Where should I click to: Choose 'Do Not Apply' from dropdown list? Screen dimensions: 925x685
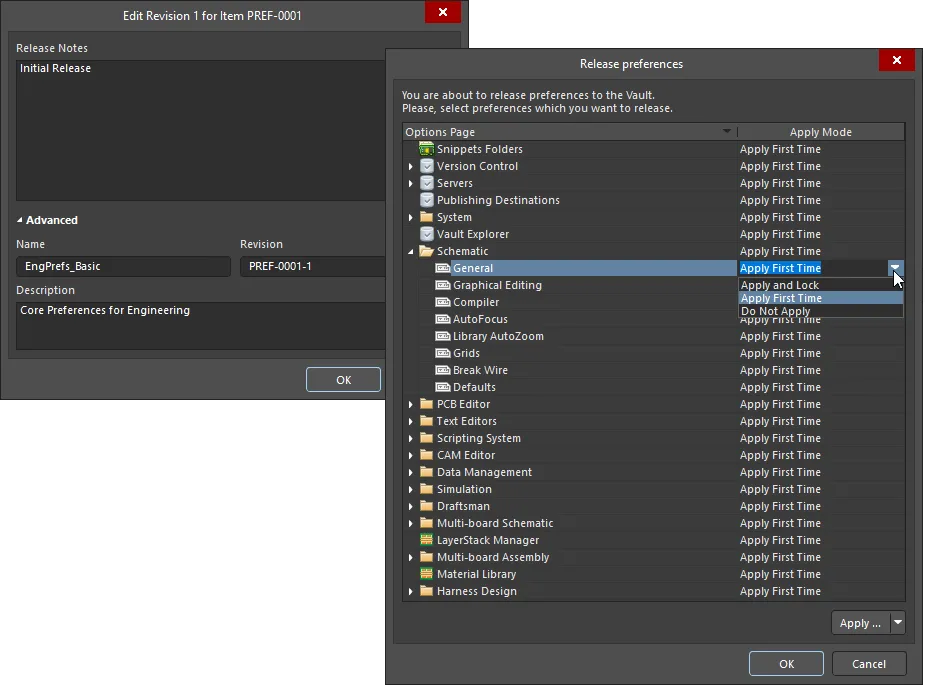click(x=821, y=312)
